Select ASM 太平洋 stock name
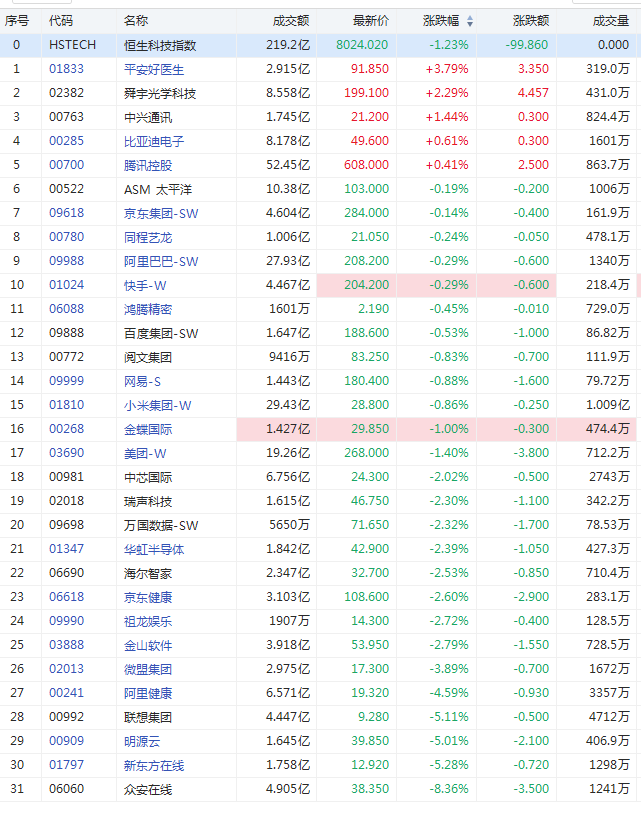Image resolution: width=641 pixels, height=818 pixels. pos(158,189)
